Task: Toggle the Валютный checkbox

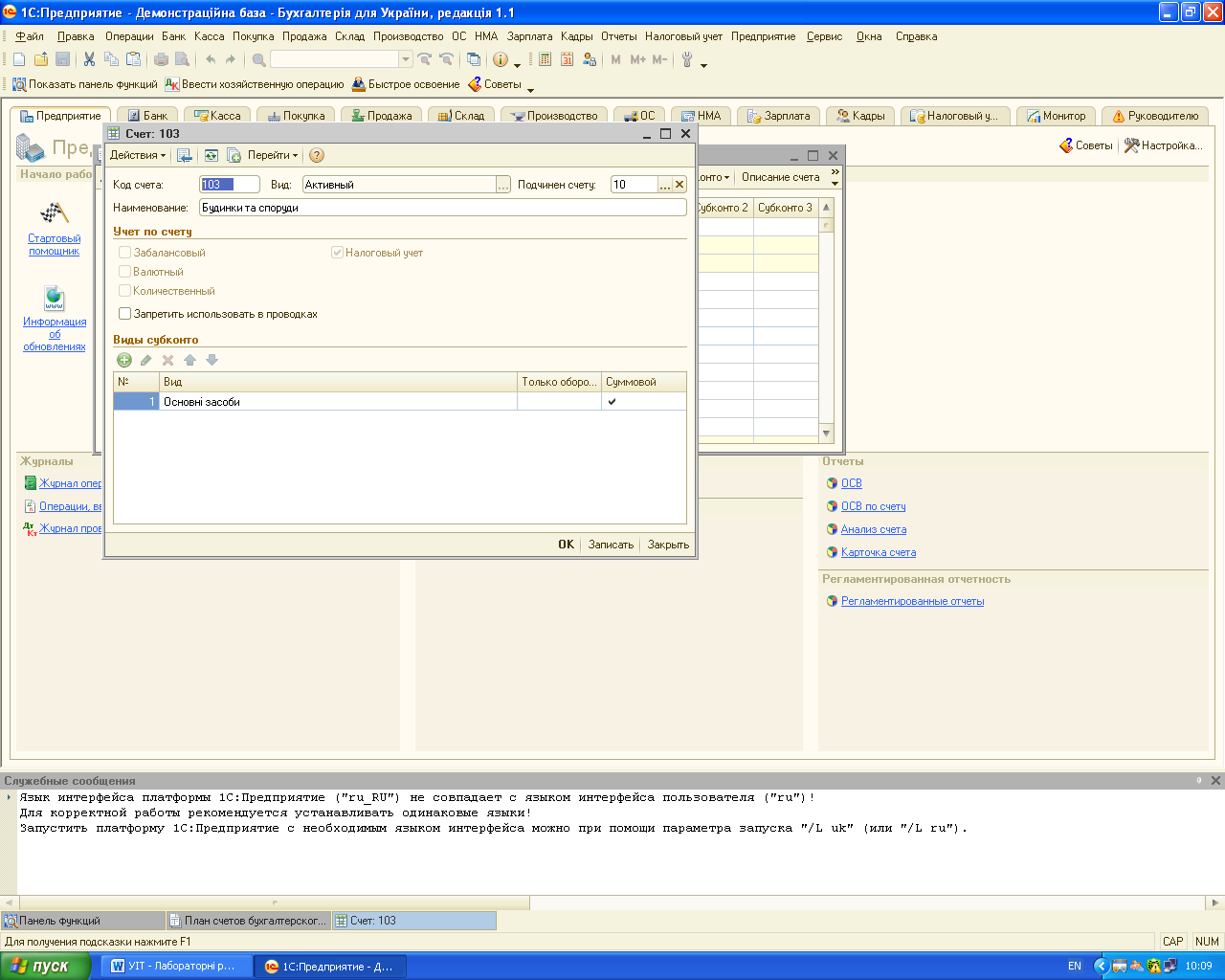Action: tap(124, 272)
